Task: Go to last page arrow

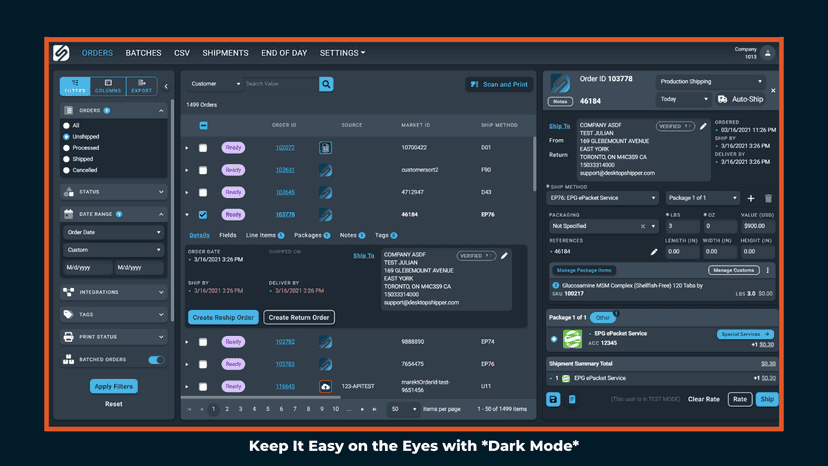Action: pos(374,409)
